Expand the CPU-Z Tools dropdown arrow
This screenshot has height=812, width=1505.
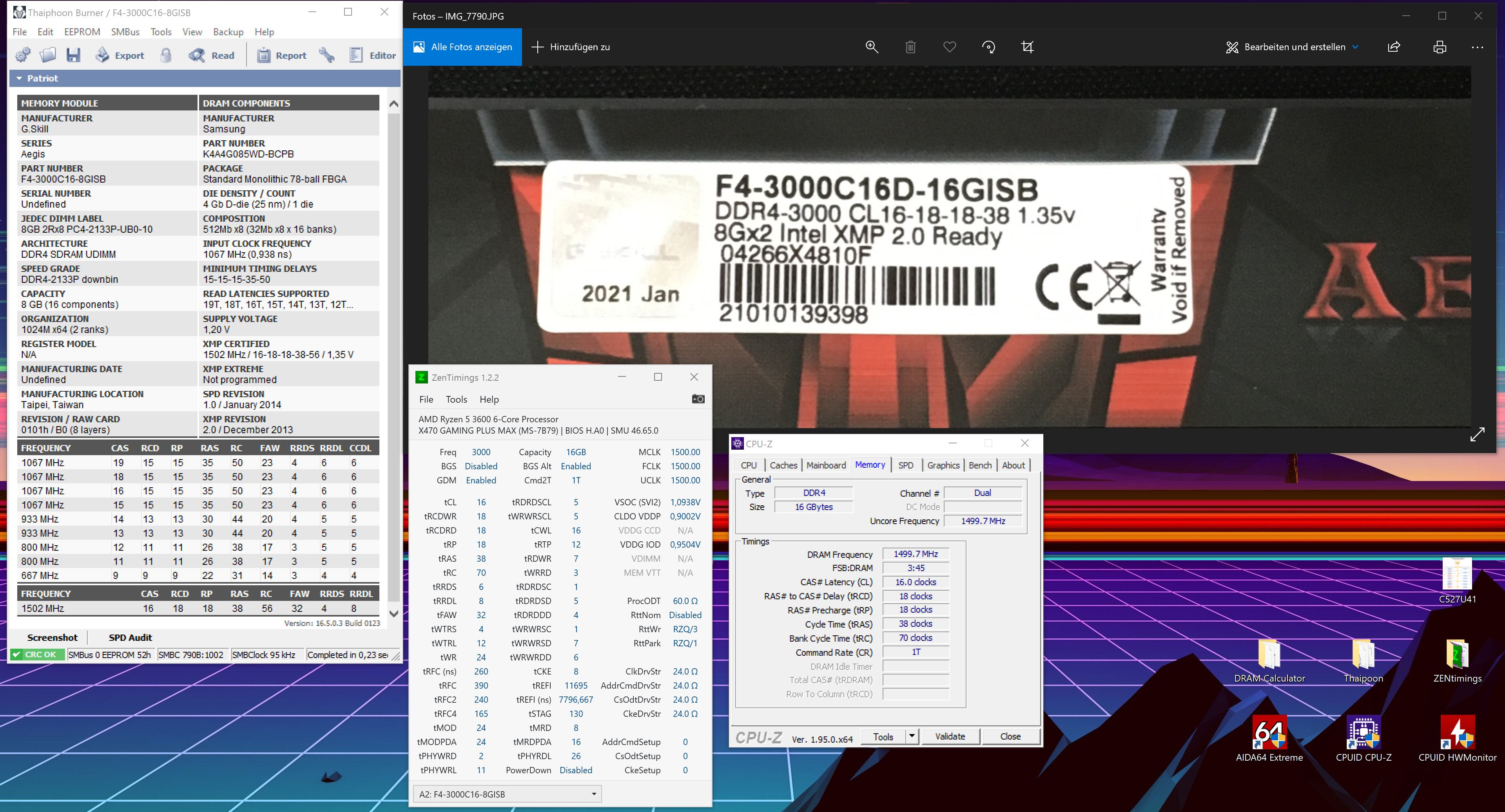pos(911,736)
